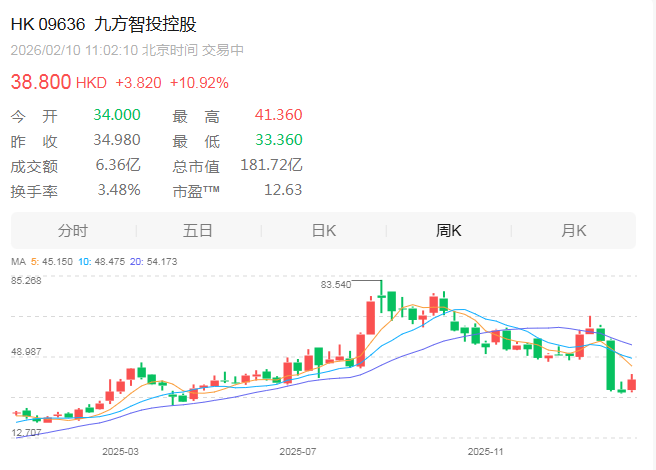Click the 85.268 price axis label
This screenshot has height=470, width=656.
pos(26,281)
